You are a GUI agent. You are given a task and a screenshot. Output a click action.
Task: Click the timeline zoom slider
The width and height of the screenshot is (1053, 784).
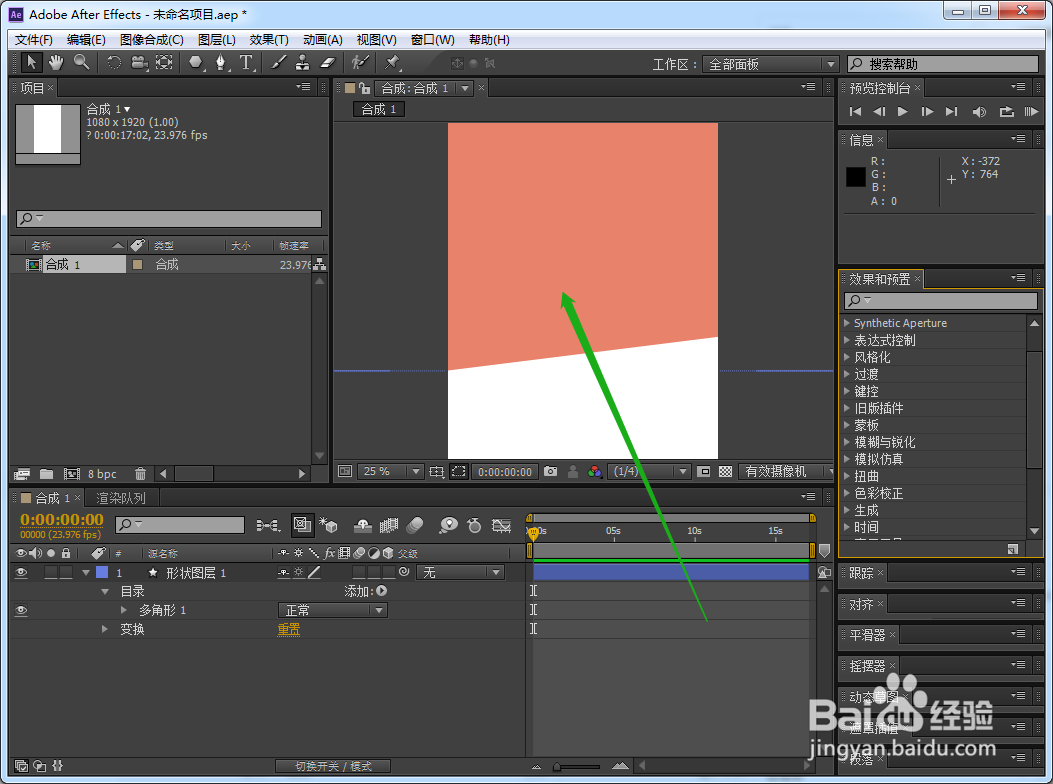pos(576,767)
